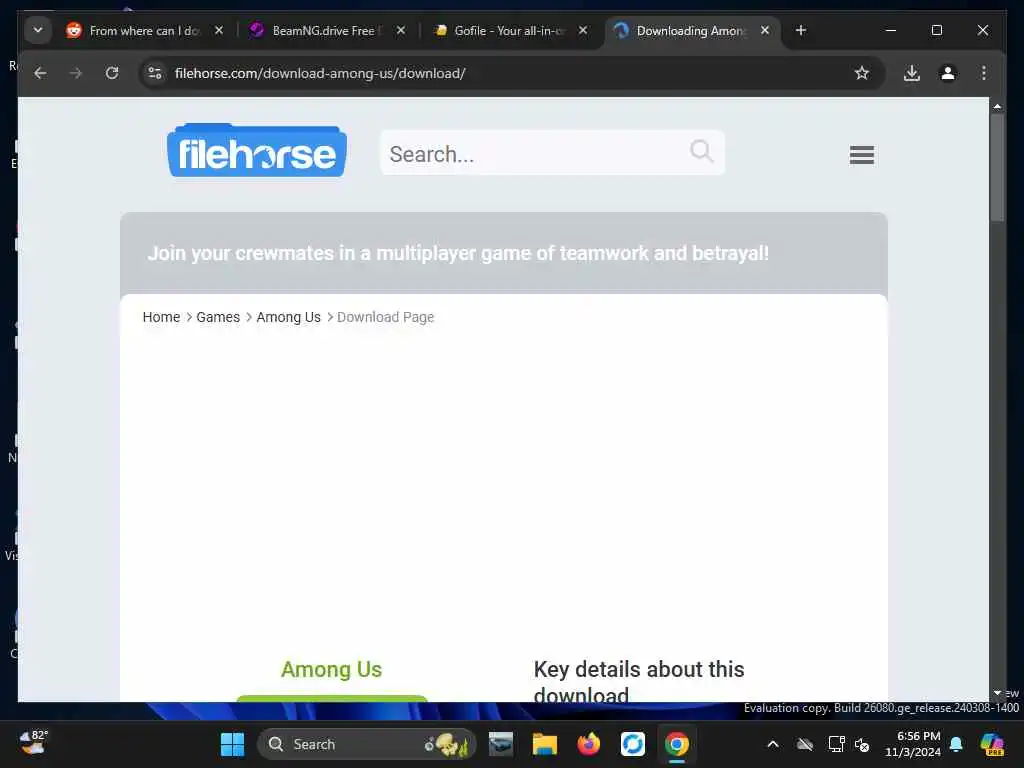Open Chrome downloads panel
Screen dimensions: 1024x768
[912, 73]
